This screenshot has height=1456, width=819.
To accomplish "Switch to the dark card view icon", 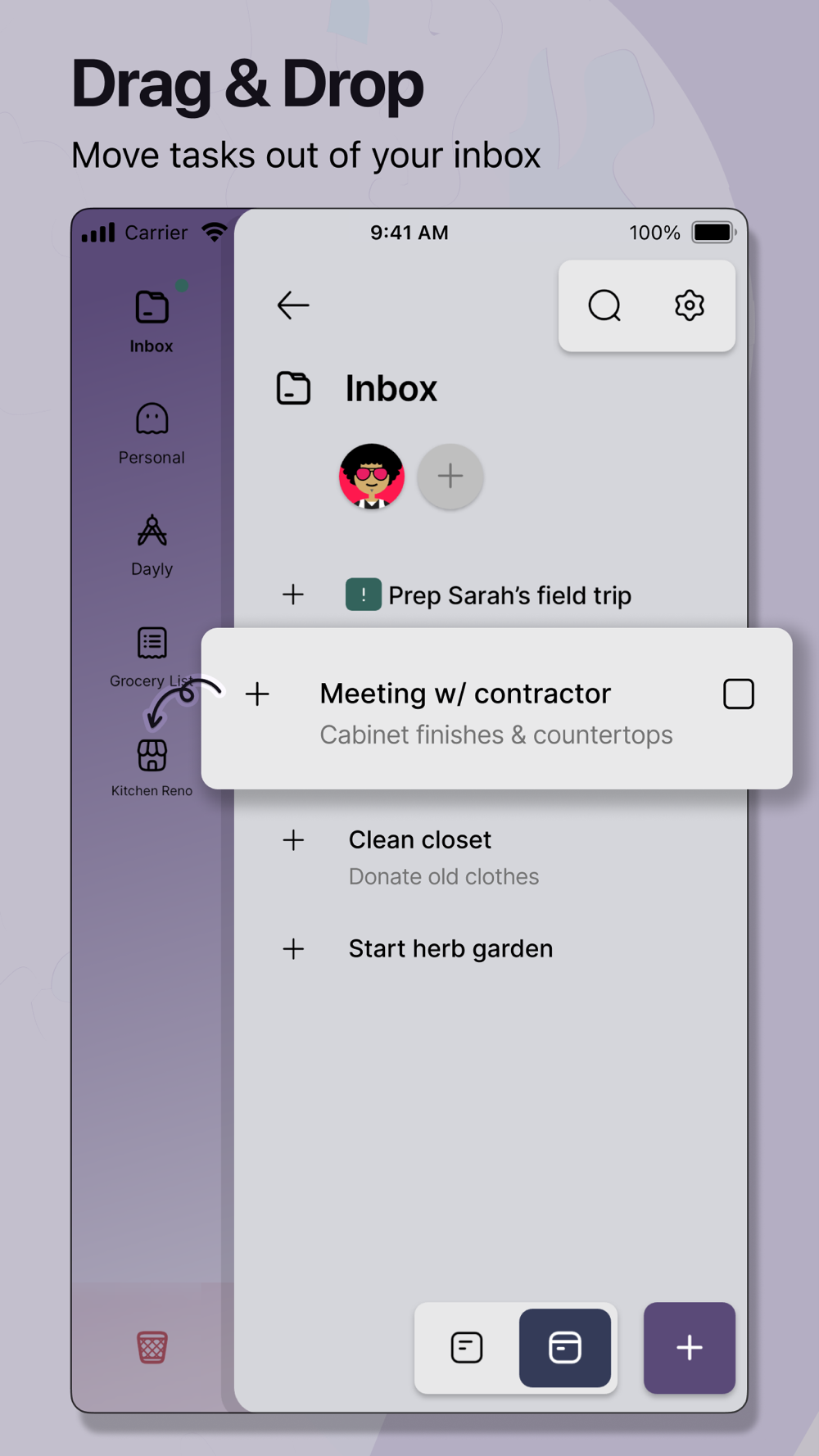I will (565, 1347).
